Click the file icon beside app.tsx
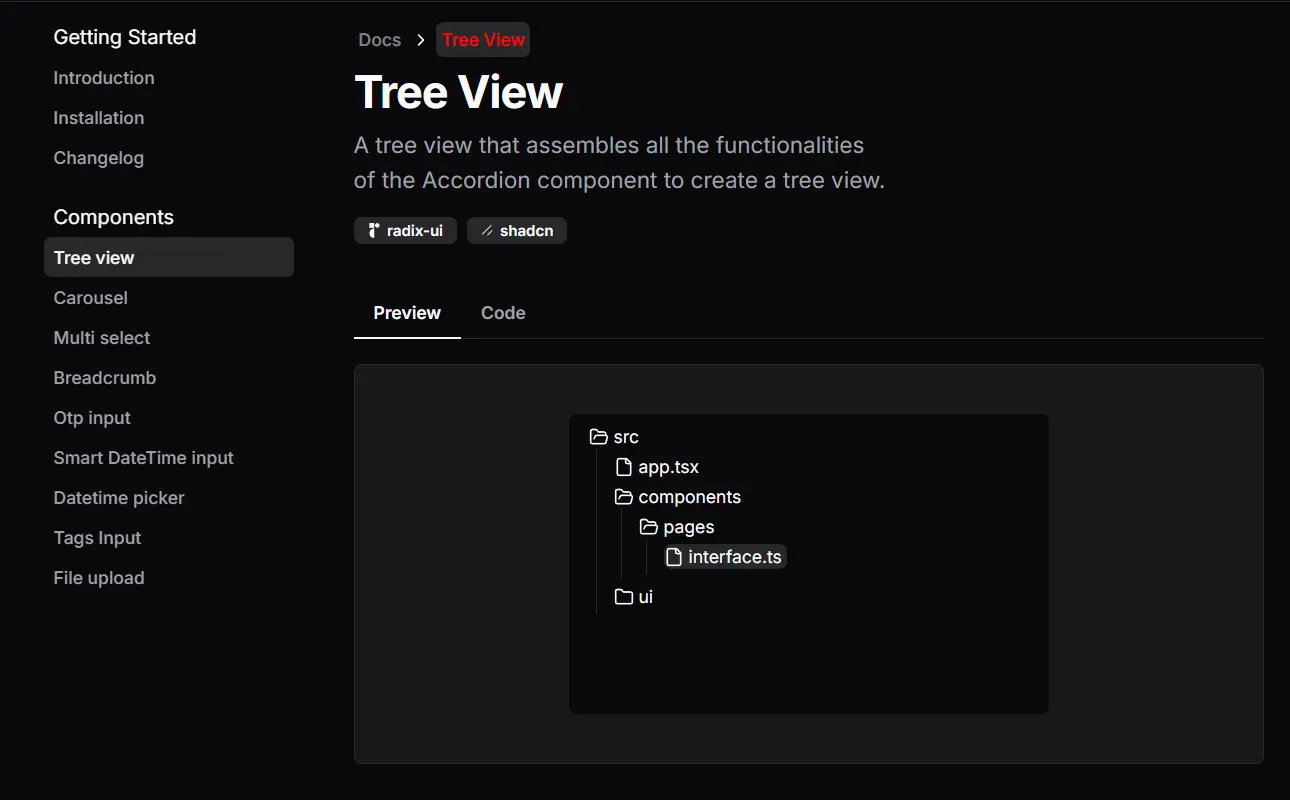This screenshot has width=1290, height=800. pos(623,466)
